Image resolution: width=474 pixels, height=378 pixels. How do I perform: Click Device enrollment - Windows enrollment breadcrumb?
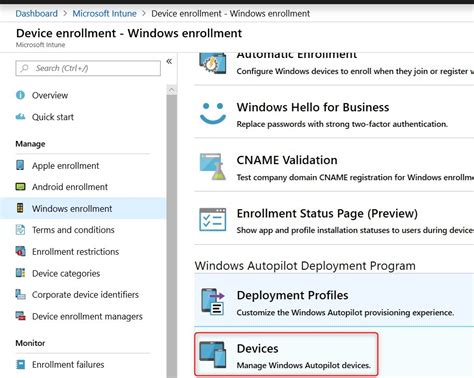(x=230, y=14)
